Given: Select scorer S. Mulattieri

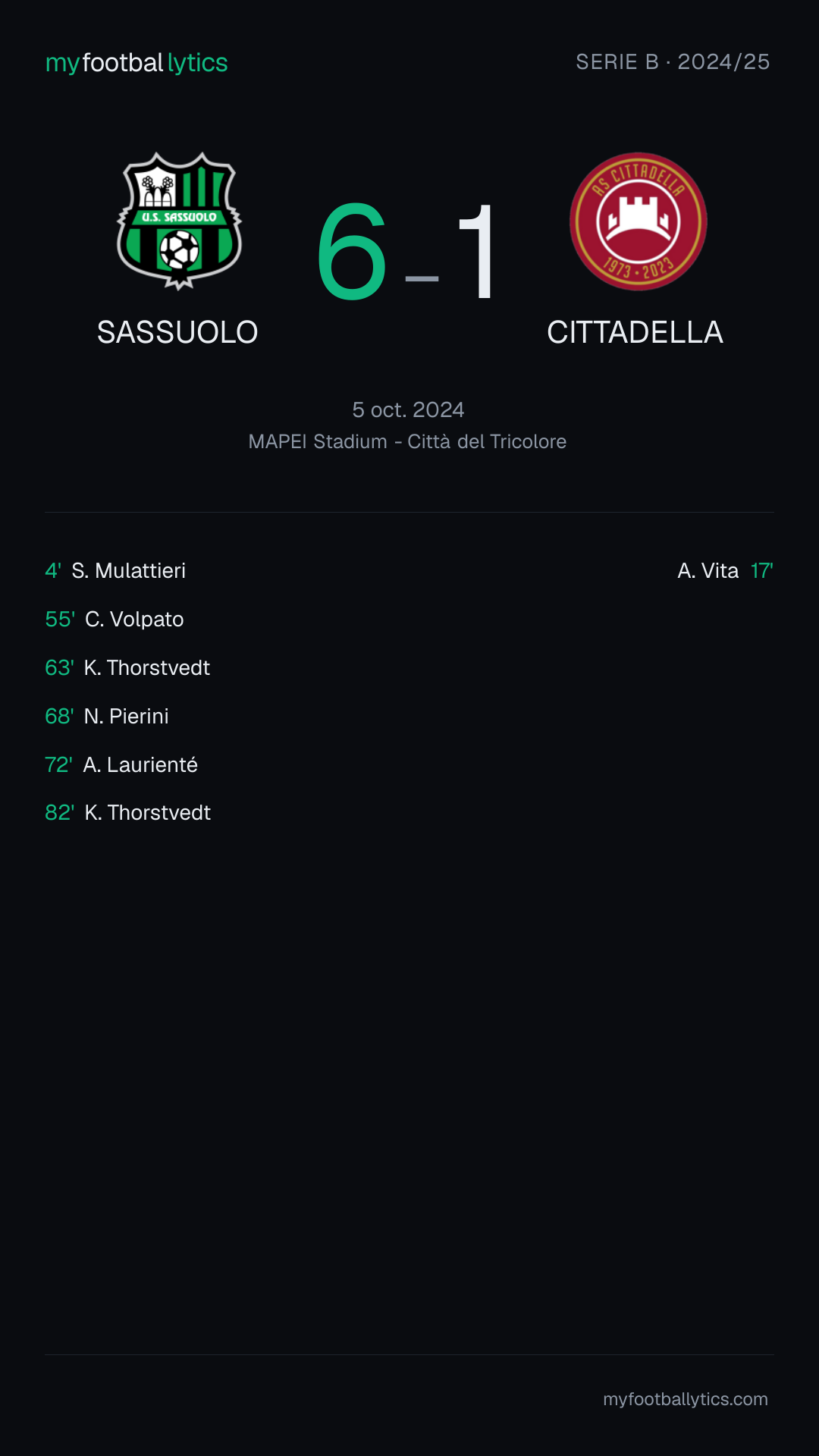Looking at the screenshot, I should 128,570.
